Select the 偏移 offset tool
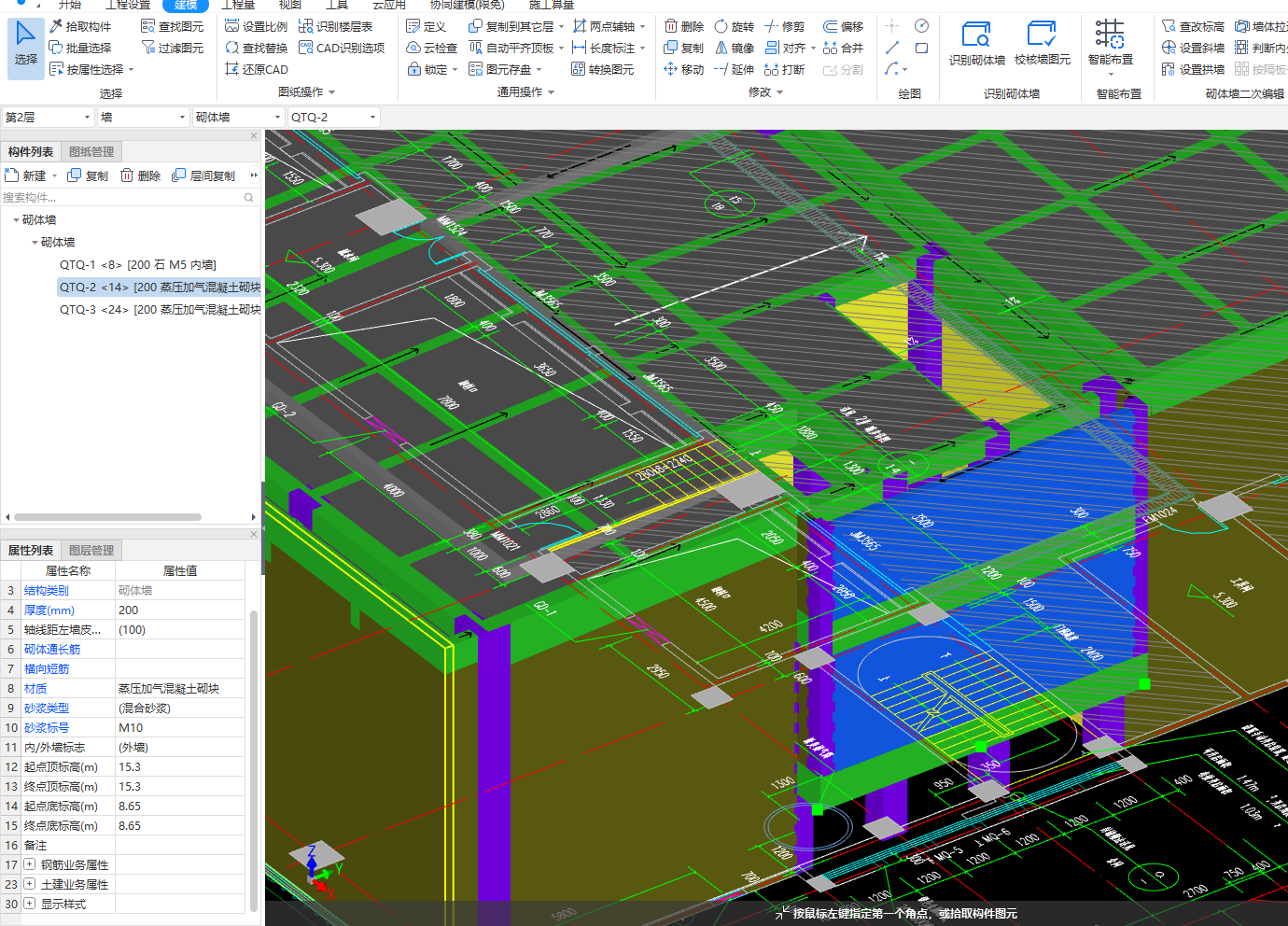The width and height of the screenshot is (1288, 926). pyautogui.click(x=843, y=26)
